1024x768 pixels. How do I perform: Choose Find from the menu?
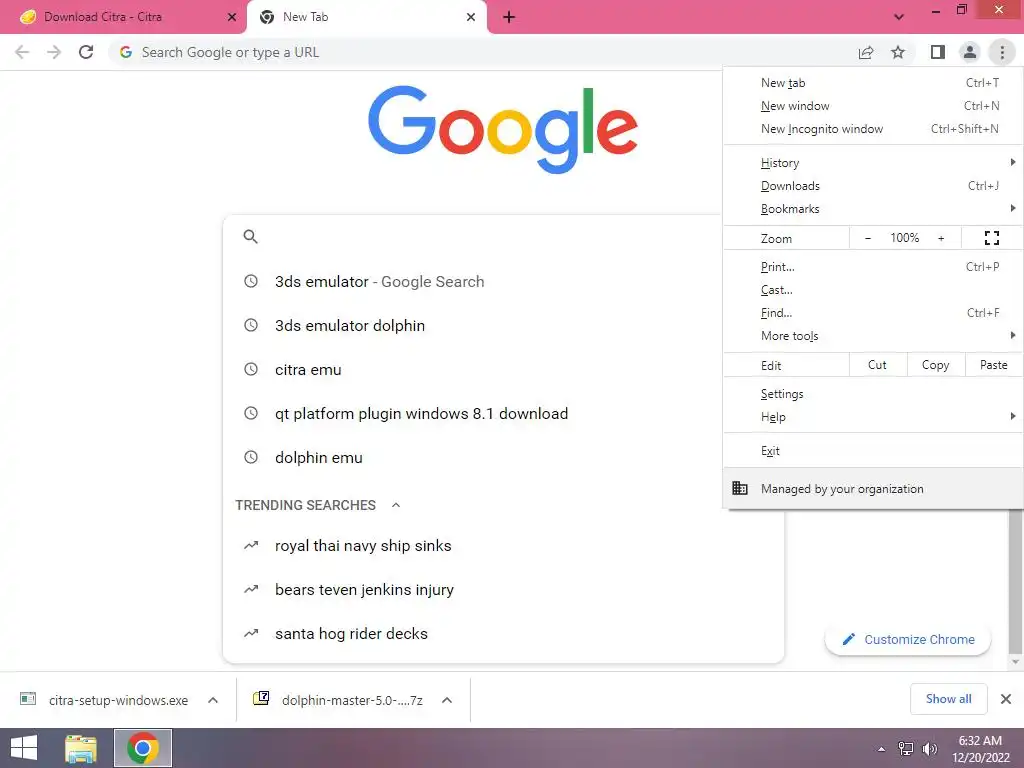tap(873, 312)
